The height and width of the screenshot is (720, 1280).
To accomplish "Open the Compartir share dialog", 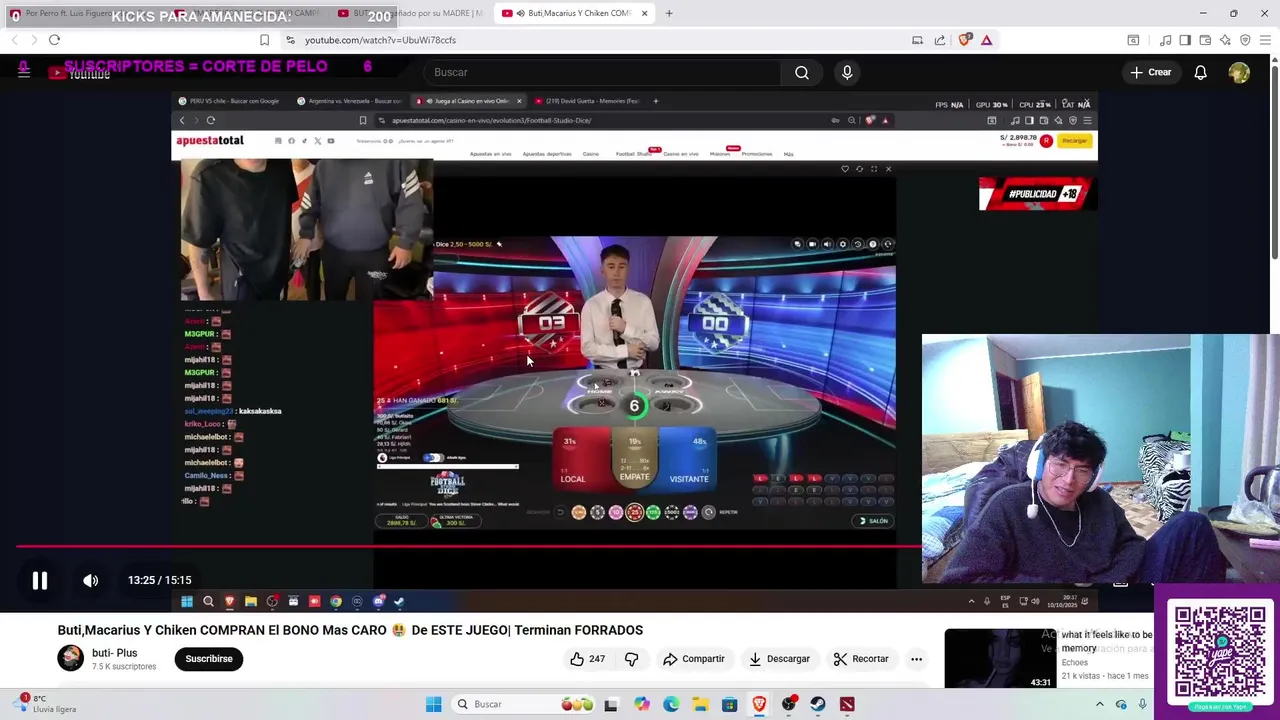I will pos(694,659).
